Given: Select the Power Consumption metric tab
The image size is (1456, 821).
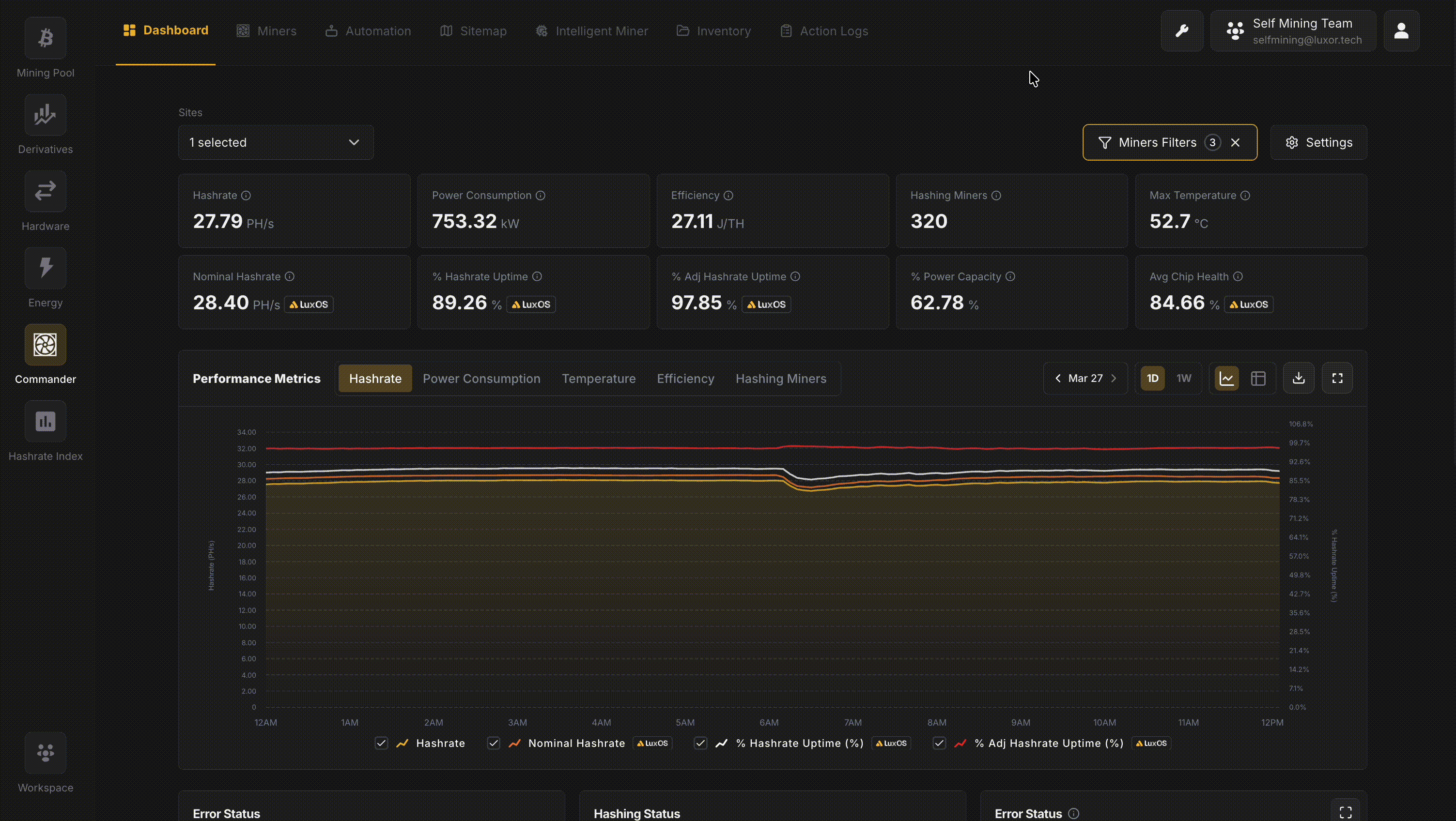Looking at the screenshot, I should click(x=481, y=378).
